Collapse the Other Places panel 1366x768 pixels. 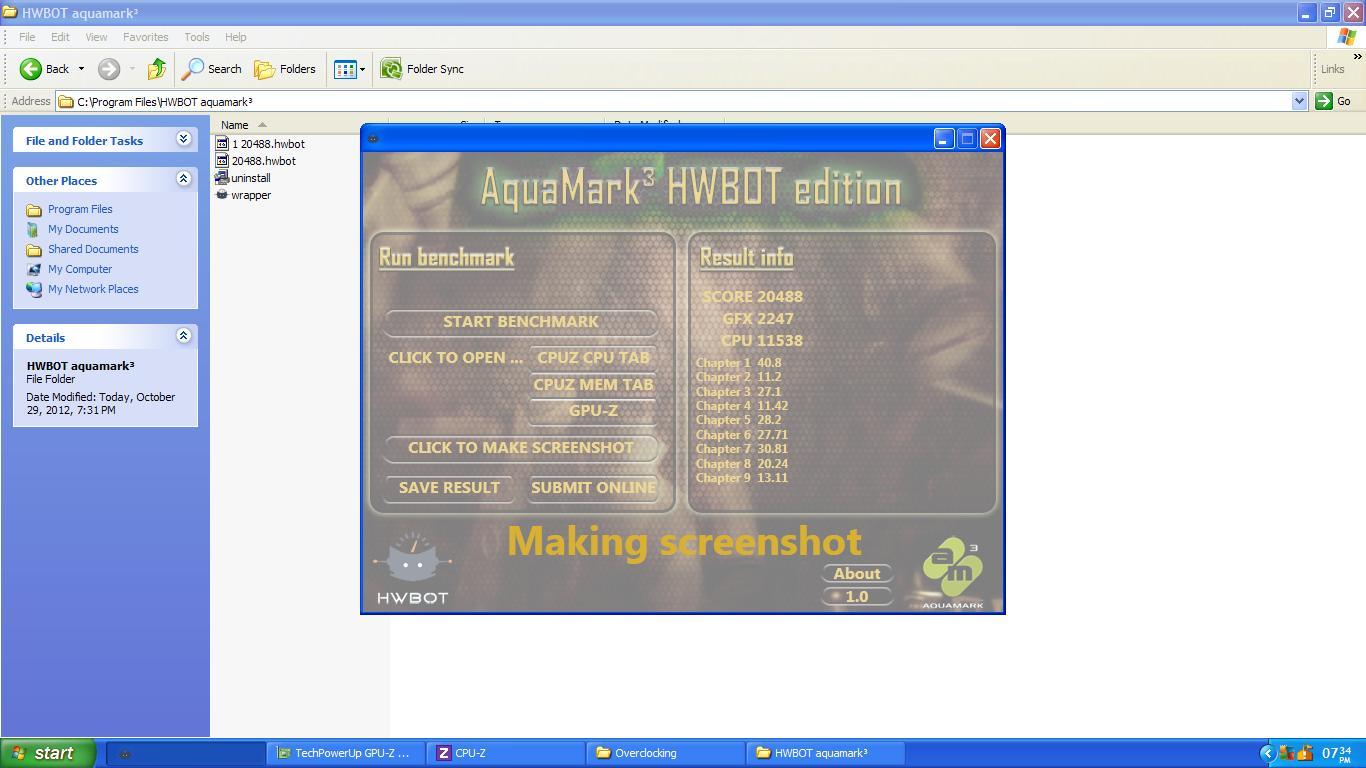[183, 179]
